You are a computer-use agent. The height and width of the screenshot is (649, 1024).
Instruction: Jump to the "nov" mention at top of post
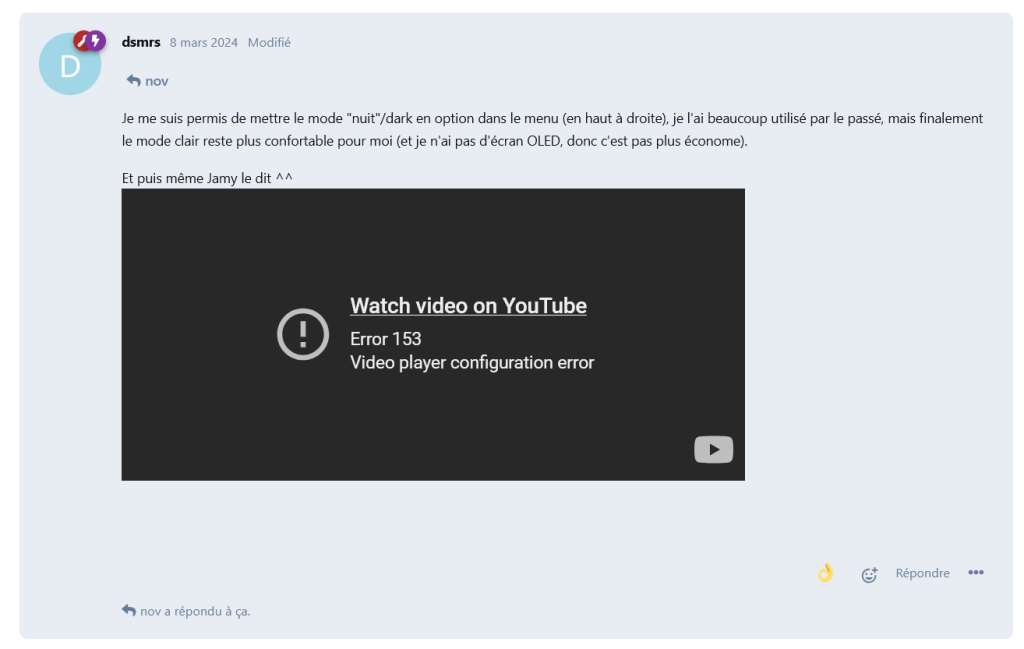[156, 81]
